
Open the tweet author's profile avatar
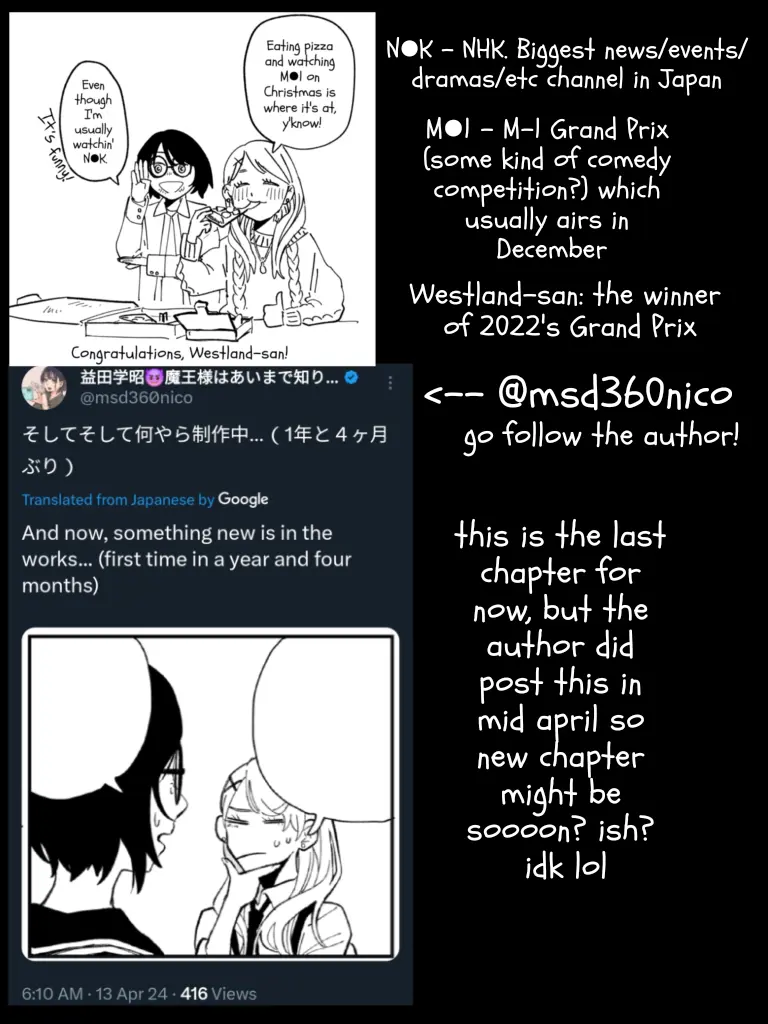(43, 387)
